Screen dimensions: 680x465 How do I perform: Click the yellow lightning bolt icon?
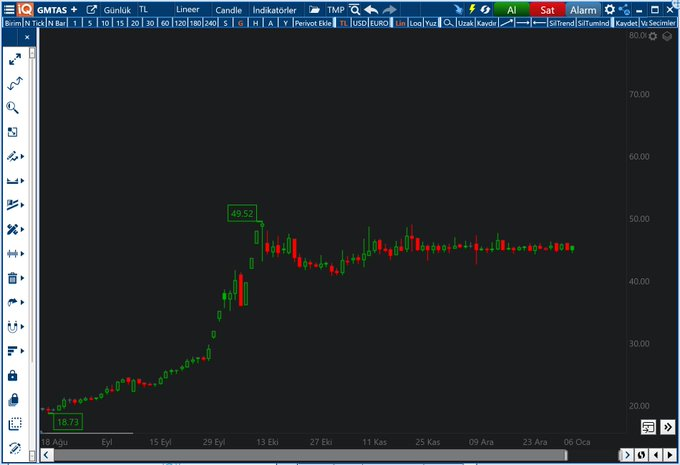tap(472, 9)
